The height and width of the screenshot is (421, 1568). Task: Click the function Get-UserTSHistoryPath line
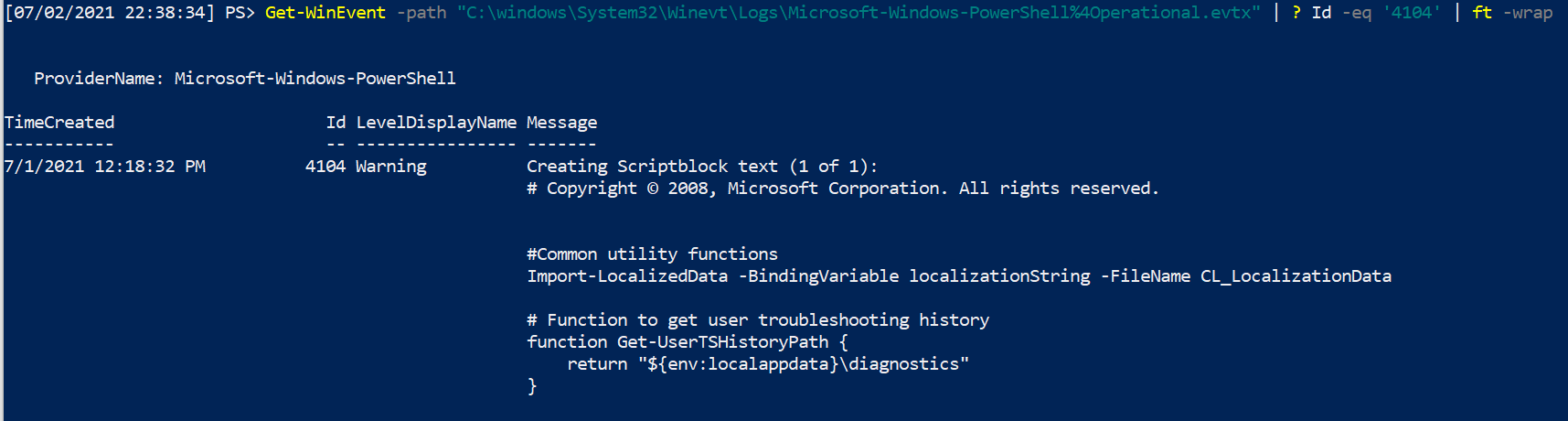(x=687, y=342)
